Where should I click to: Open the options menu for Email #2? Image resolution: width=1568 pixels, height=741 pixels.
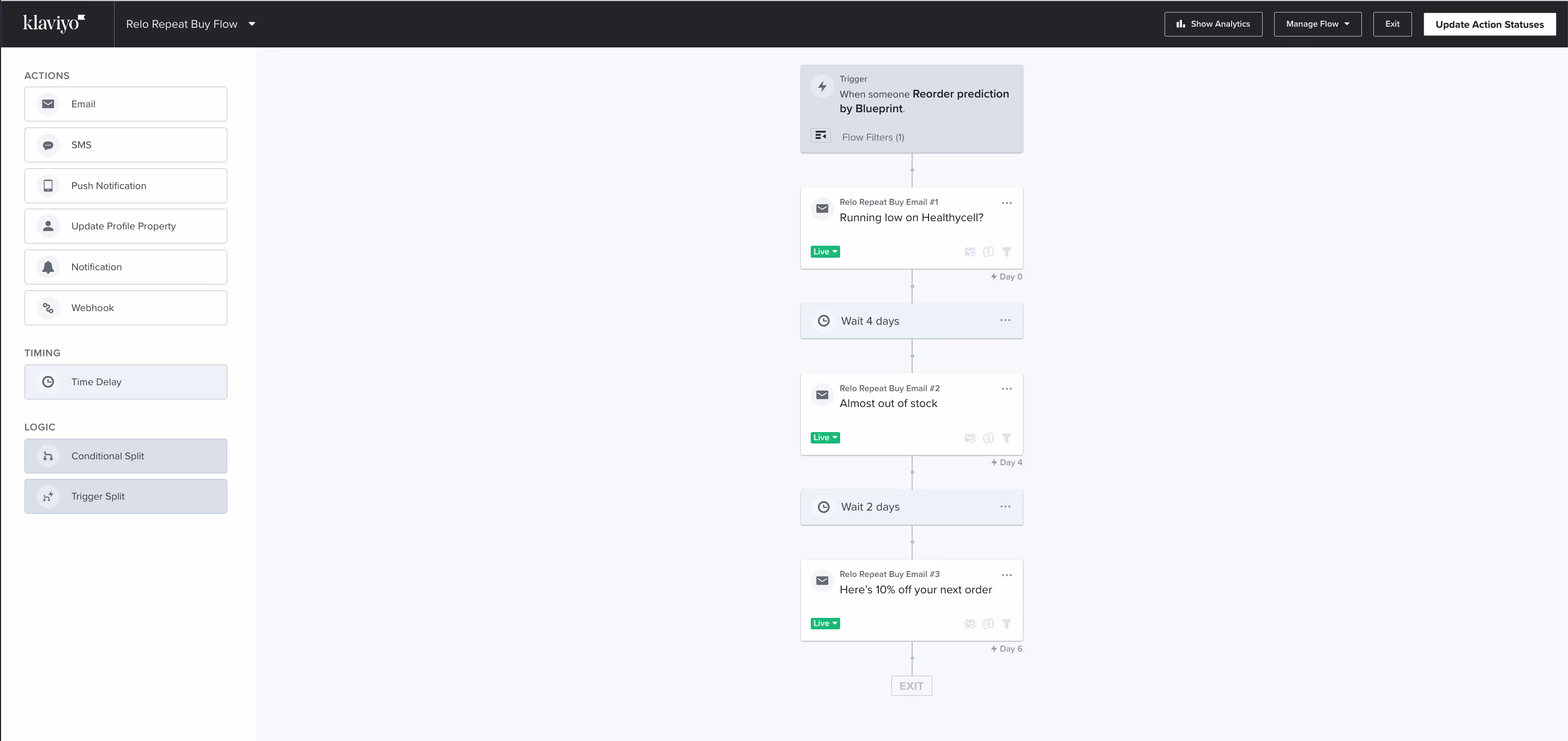point(1007,388)
